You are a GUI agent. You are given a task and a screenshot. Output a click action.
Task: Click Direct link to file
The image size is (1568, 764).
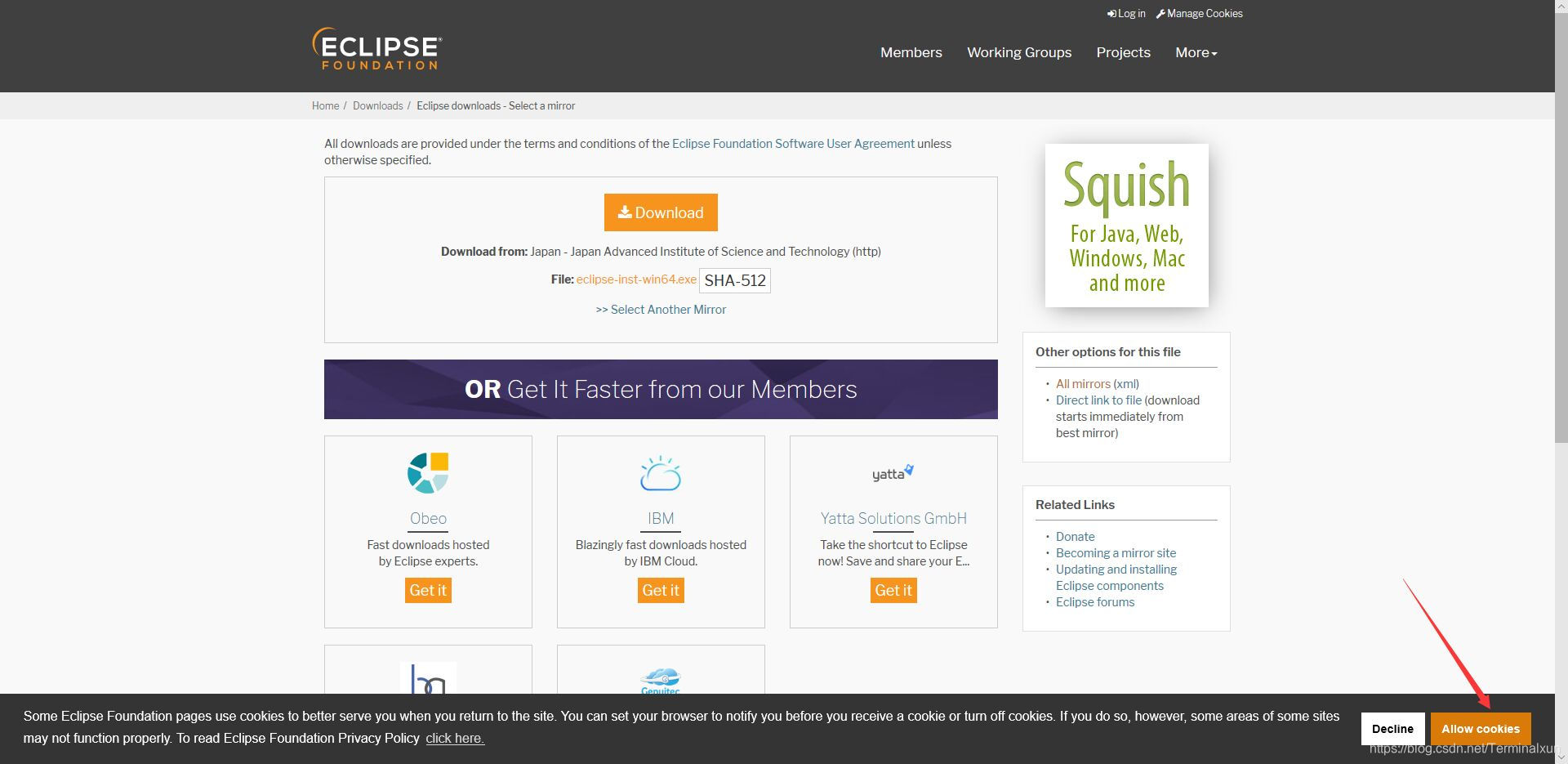click(x=1098, y=400)
